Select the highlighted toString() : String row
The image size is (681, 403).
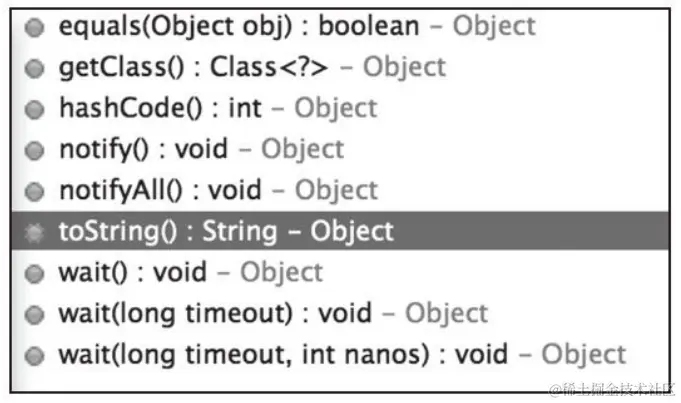[x=340, y=231]
